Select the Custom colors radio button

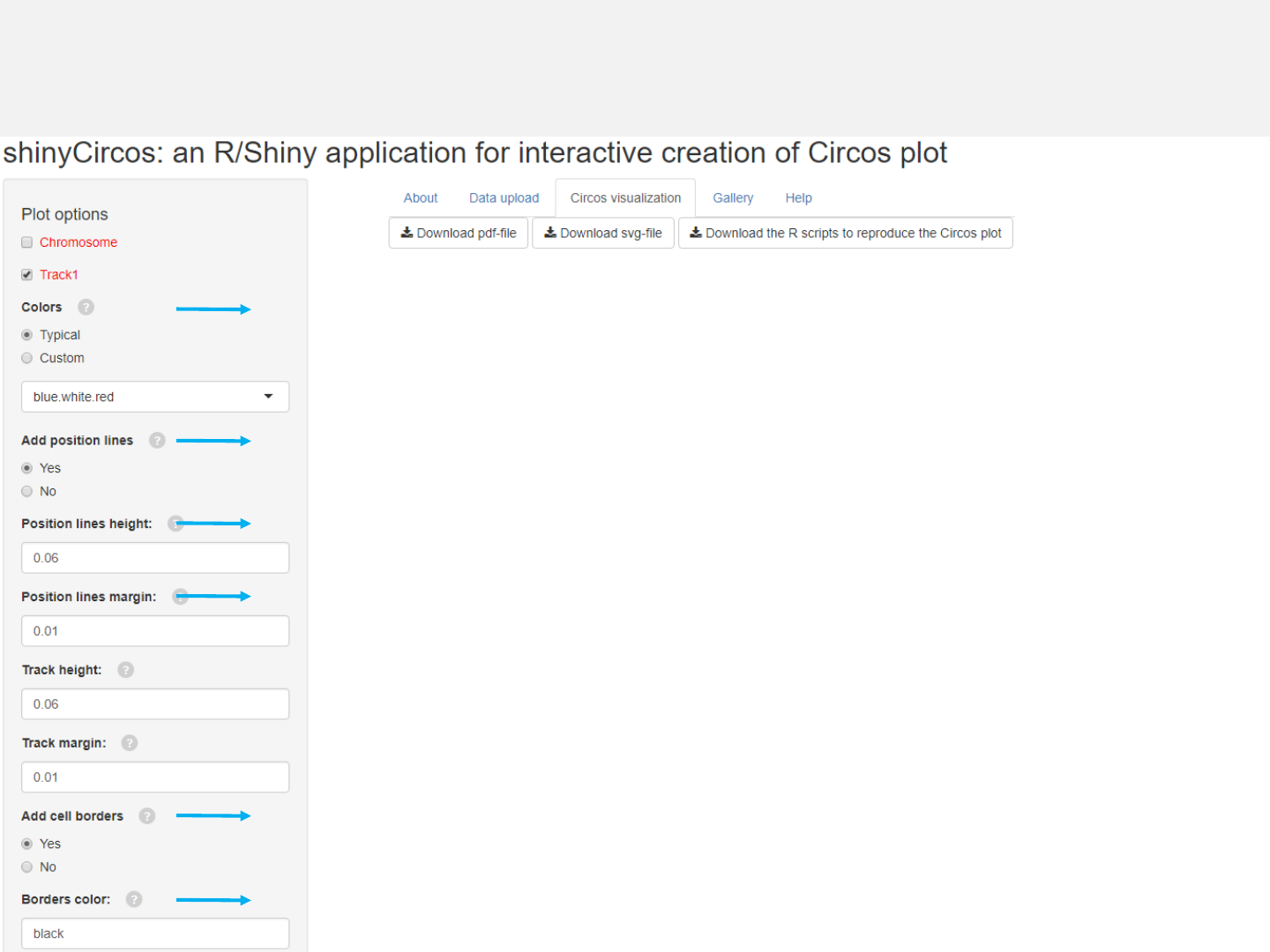point(27,358)
